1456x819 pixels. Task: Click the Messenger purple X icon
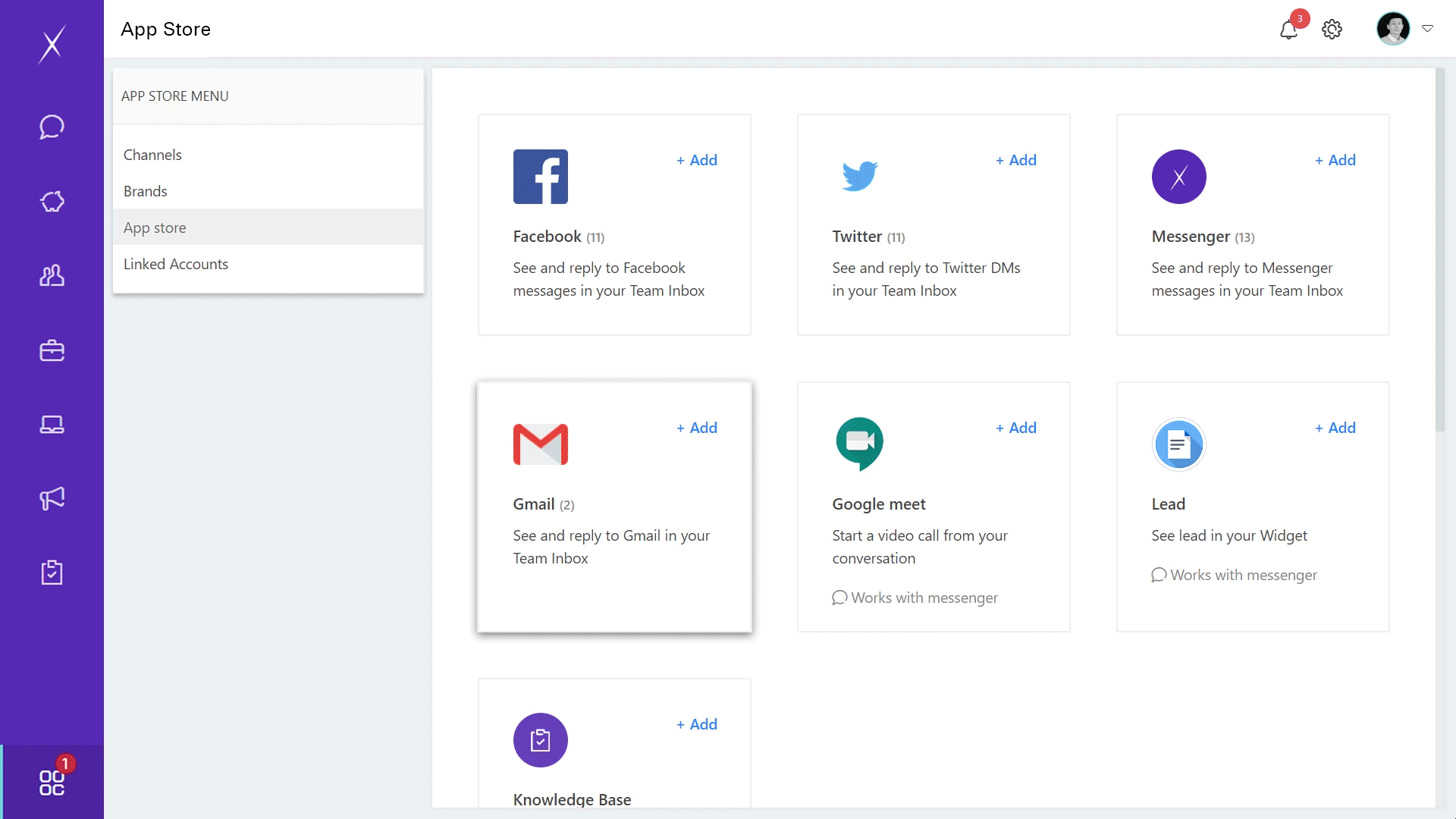pyautogui.click(x=1178, y=177)
